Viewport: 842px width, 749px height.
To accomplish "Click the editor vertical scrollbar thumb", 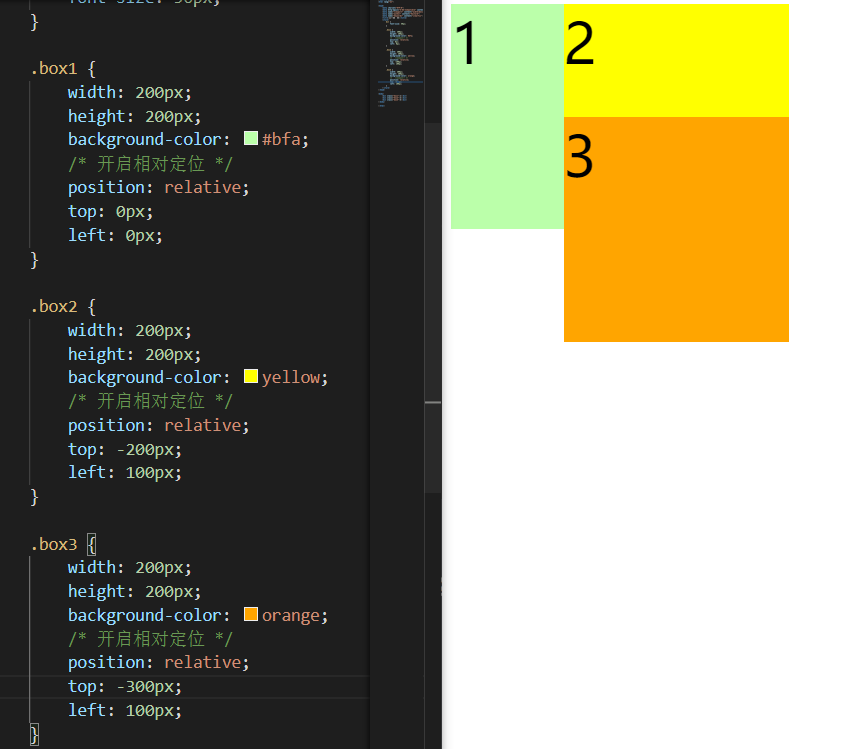I will (x=433, y=308).
